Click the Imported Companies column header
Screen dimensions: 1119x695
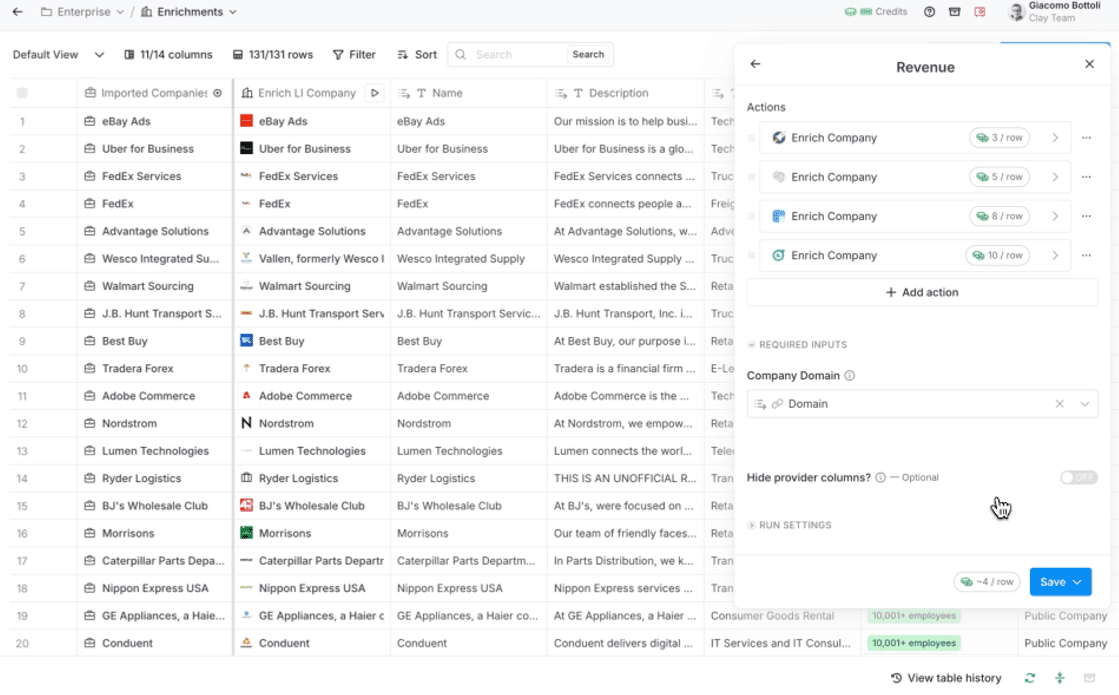coord(153,93)
